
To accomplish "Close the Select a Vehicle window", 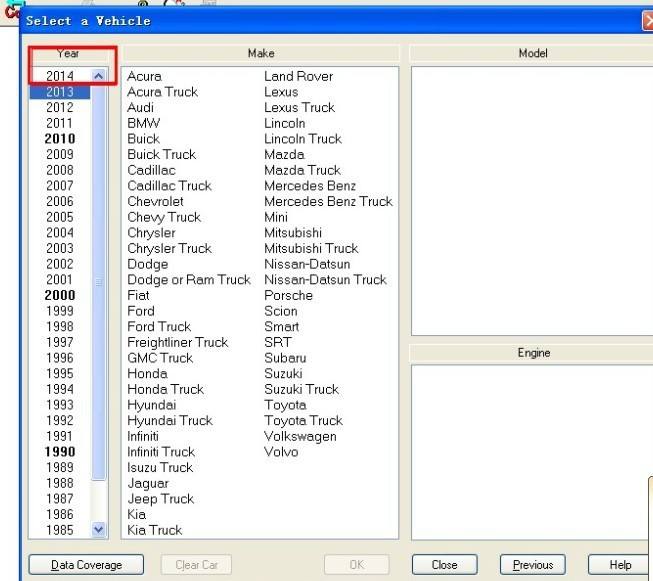I will (x=647, y=20).
